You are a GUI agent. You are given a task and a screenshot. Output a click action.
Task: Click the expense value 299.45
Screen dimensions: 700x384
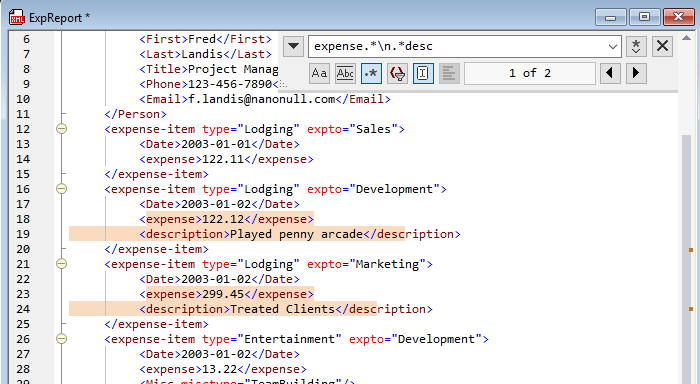click(x=223, y=294)
